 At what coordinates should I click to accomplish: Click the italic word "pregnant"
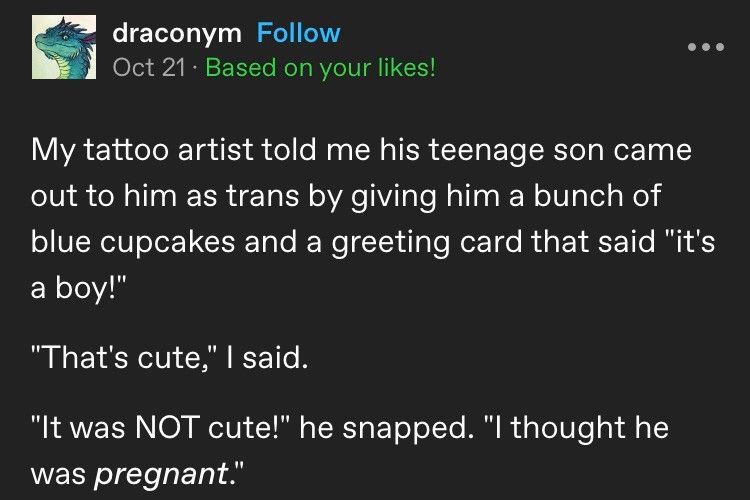(160, 475)
